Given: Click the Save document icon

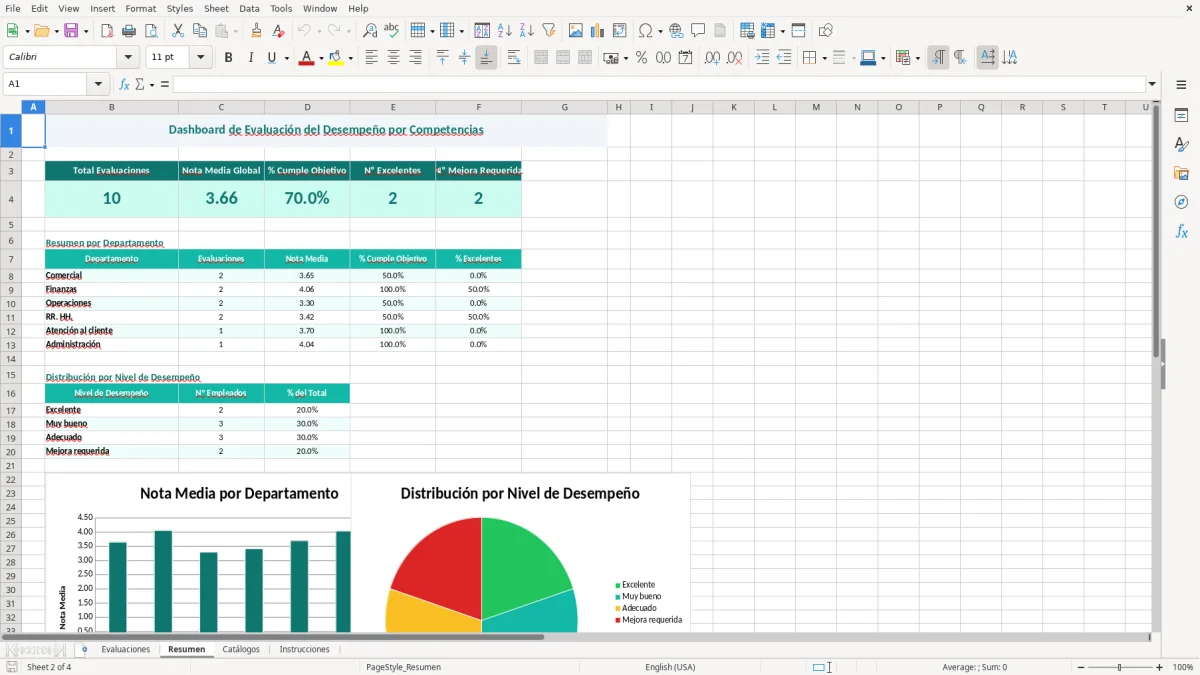Looking at the screenshot, I should tap(71, 31).
